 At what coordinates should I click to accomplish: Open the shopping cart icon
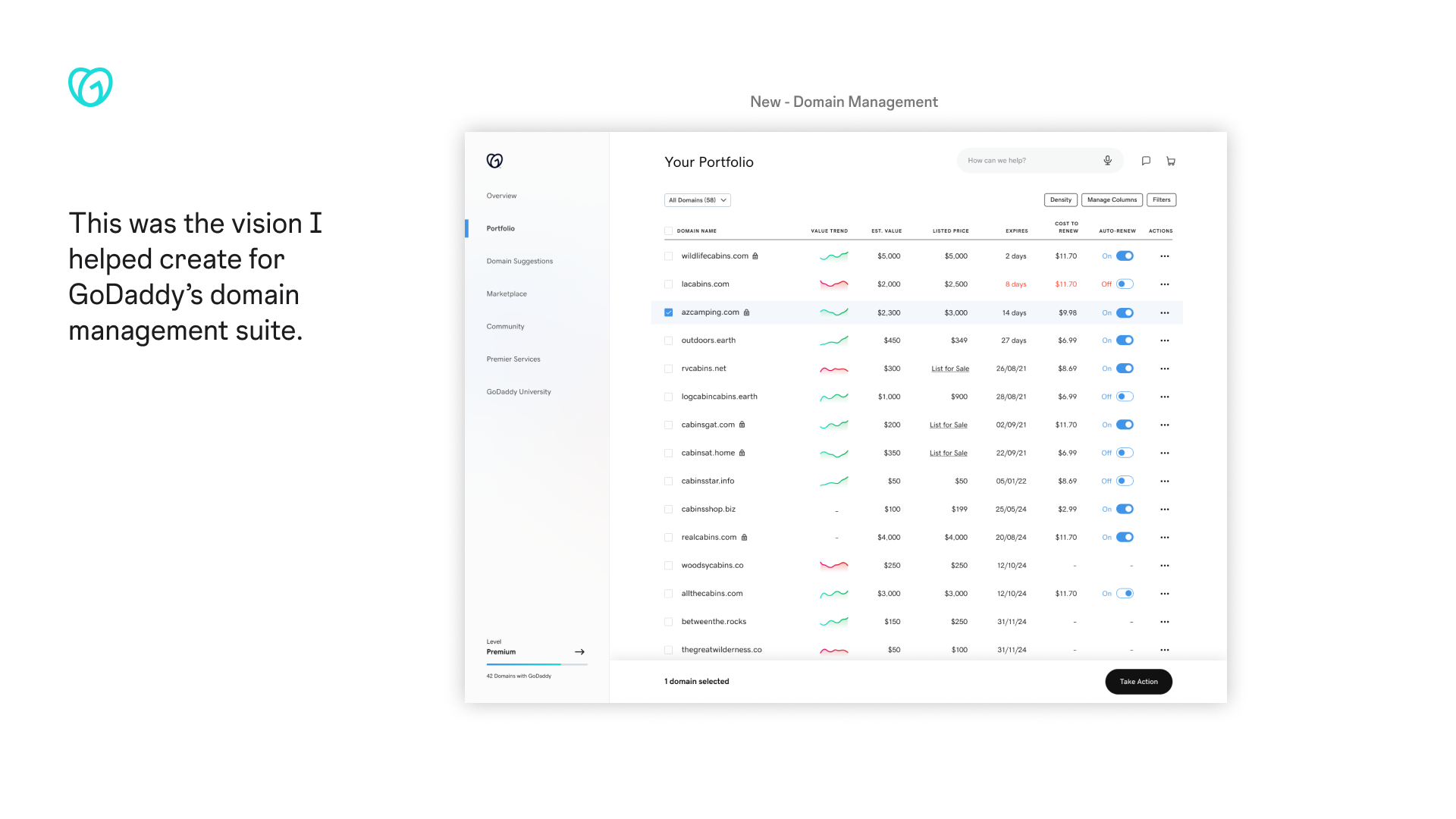[1171, 161]
